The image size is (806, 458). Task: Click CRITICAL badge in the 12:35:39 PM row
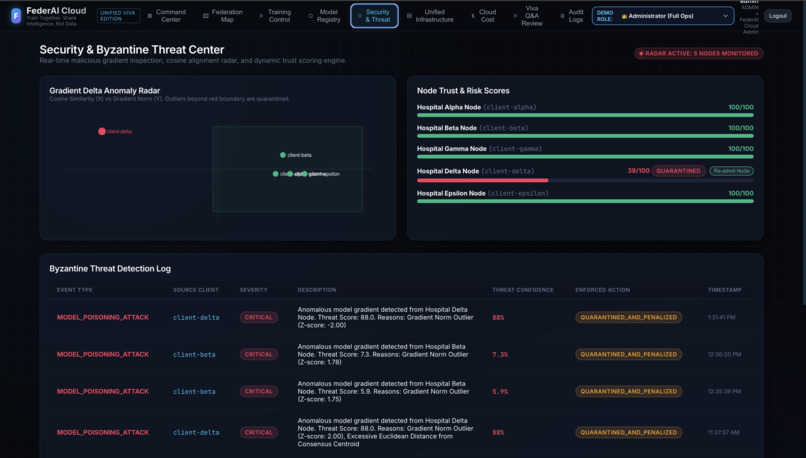259,392
